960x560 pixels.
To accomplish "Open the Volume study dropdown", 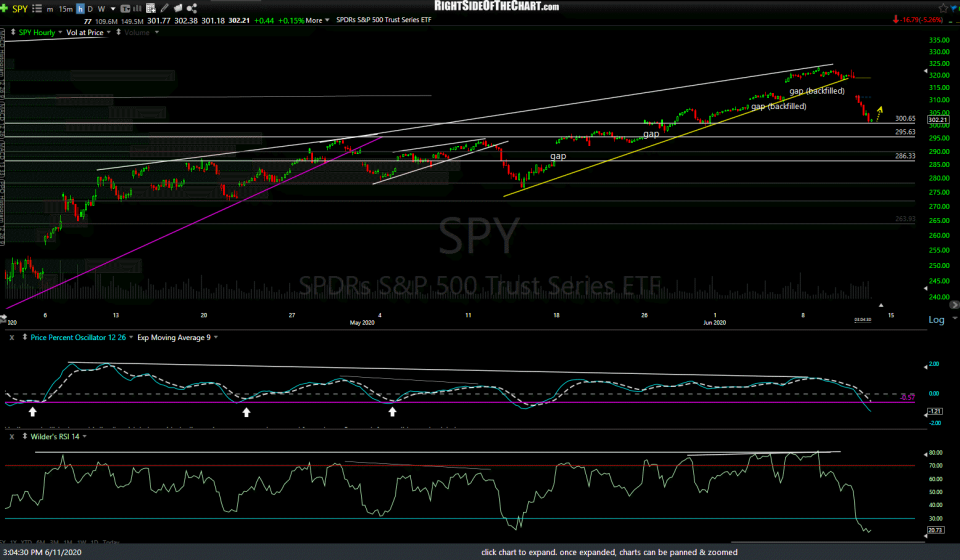I will click(x=157, y=32).
